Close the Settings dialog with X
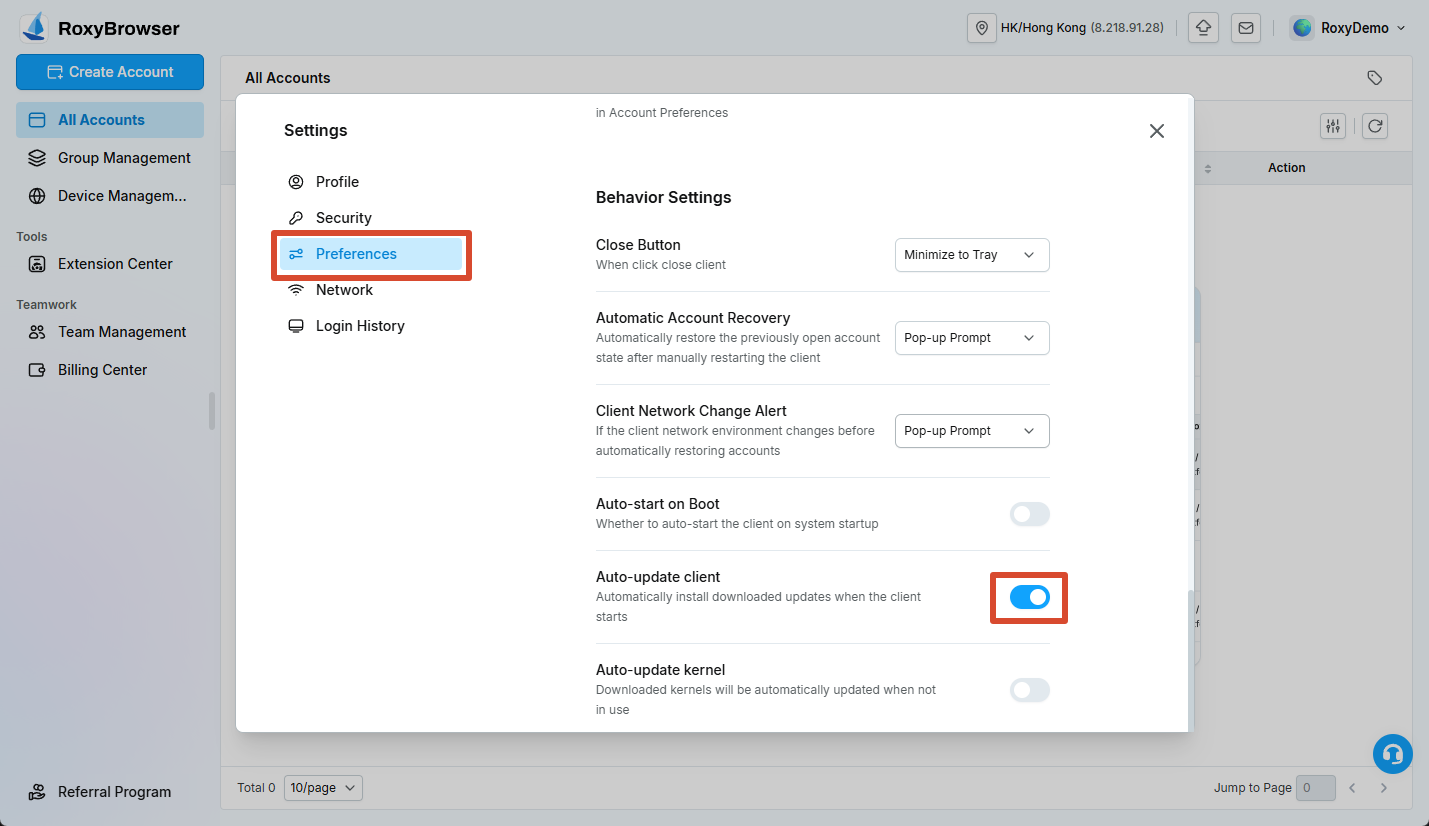Image resolution: width=1429 pixels, height=826 pixels. pos(1157,131)
